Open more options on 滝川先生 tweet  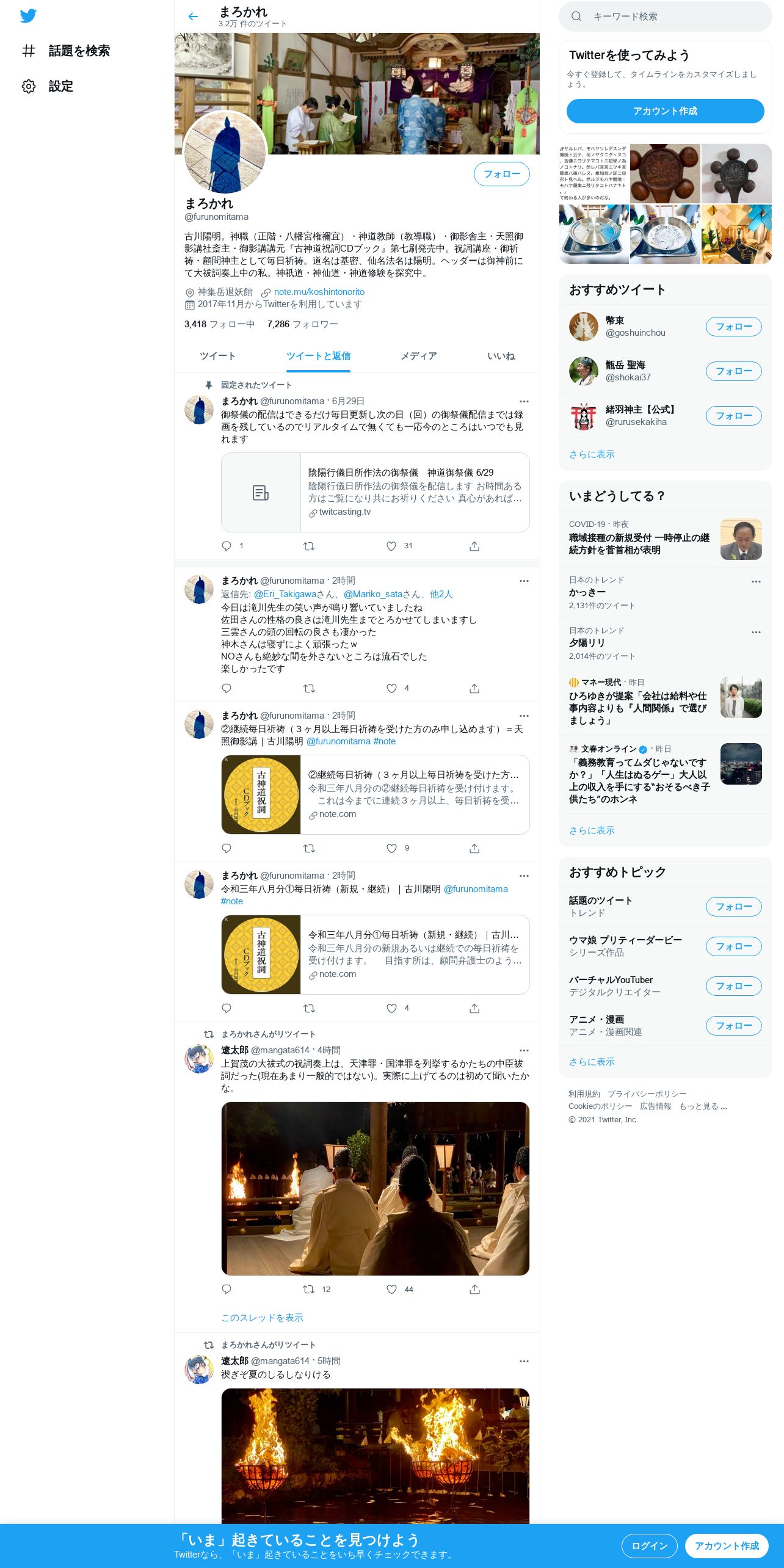coord(524,581)
